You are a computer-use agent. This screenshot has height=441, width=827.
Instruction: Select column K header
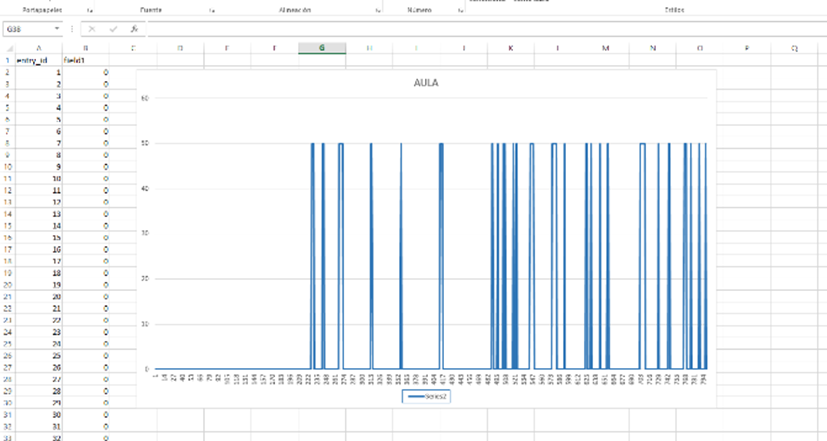tap(511, 48)
